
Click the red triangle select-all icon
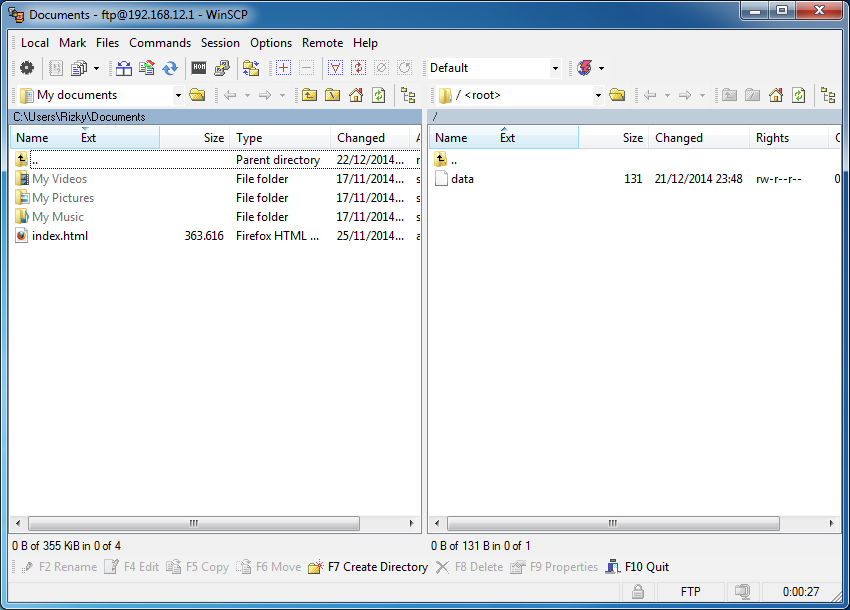coord(336,68)
